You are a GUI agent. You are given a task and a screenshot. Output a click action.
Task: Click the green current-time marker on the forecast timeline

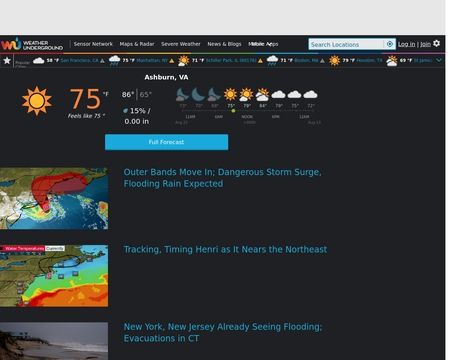pyautogui.click(x=233, y=111)
